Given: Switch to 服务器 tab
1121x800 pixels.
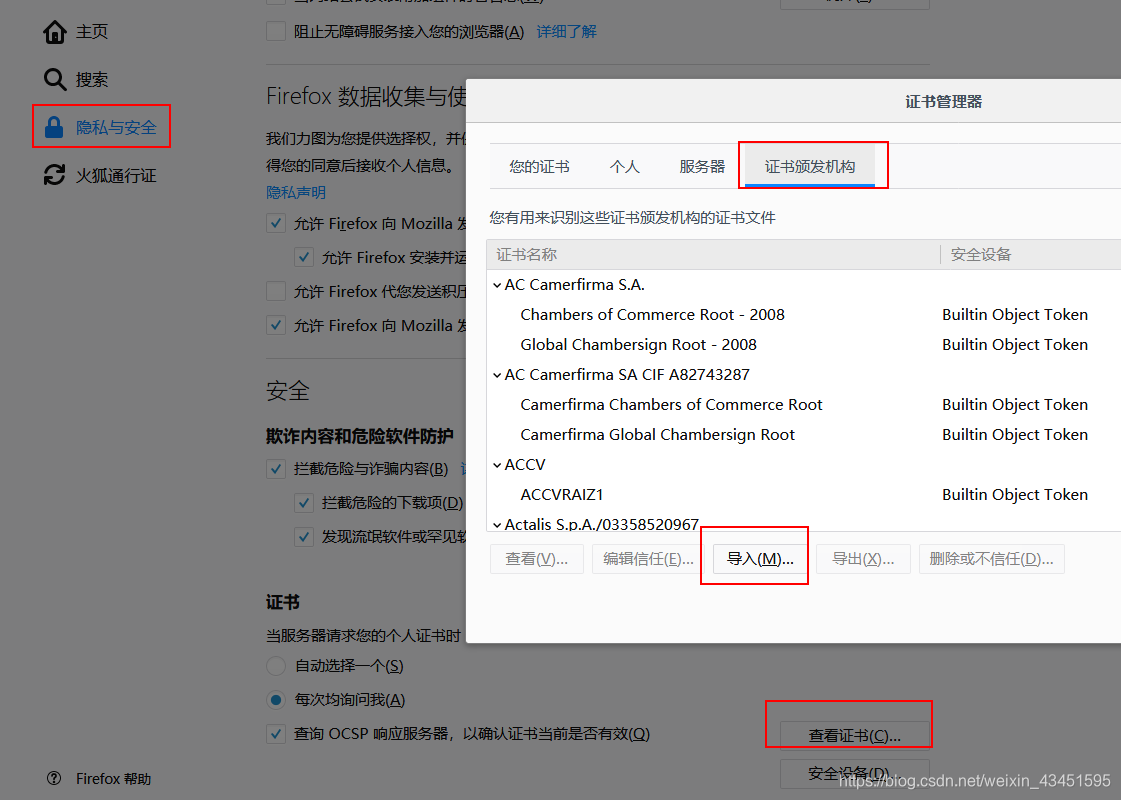Looking at the screenshot, I should [702, 167].
